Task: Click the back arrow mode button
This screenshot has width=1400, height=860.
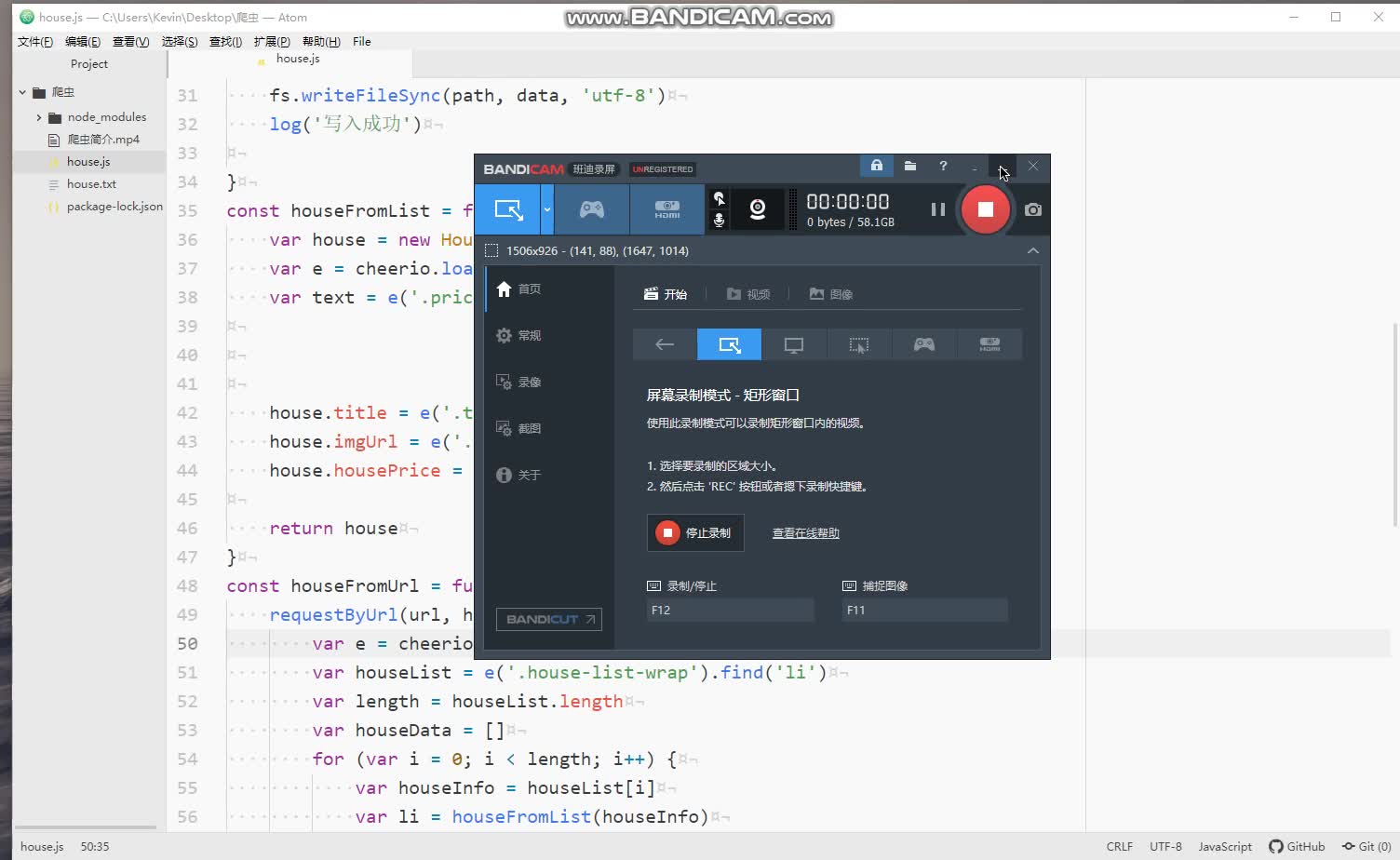Action: (665, 344)
